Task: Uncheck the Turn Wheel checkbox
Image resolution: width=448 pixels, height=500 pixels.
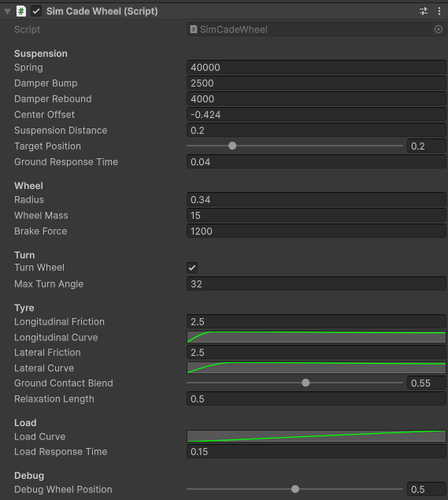Action: (192, 267)
